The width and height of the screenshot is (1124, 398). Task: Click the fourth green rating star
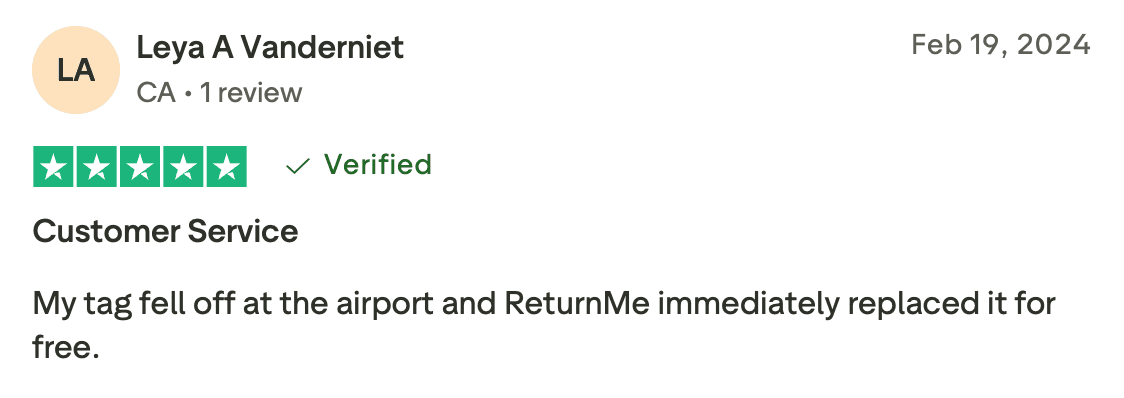(x=184, y=166)
